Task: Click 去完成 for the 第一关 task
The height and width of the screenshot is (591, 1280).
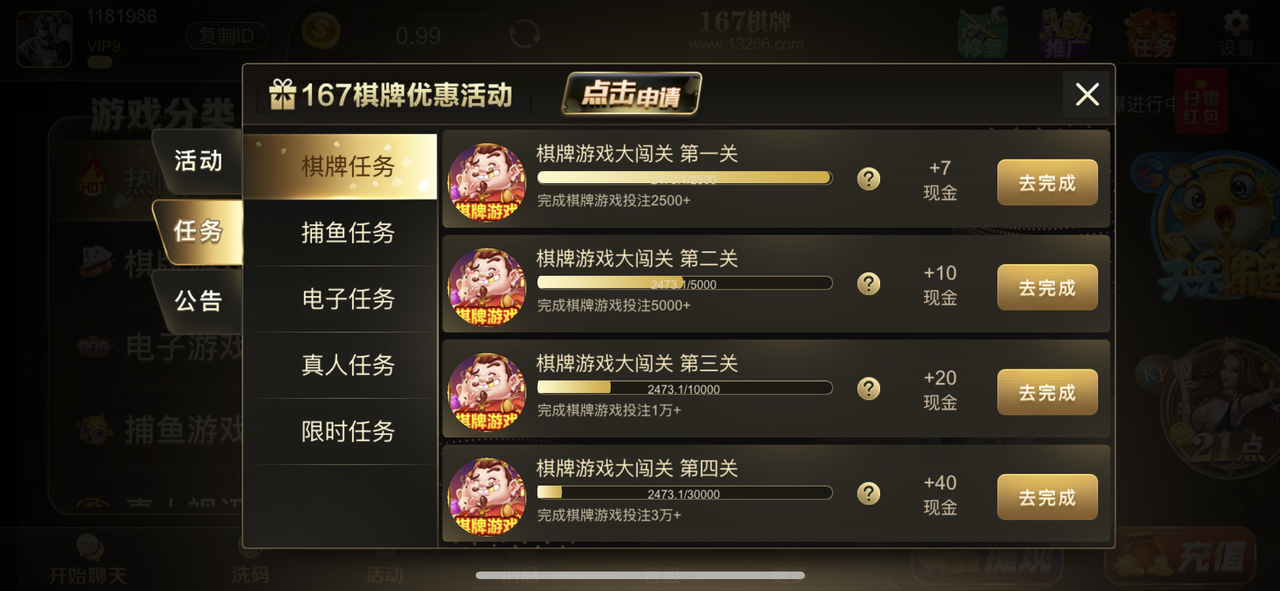Action: 1047,183
